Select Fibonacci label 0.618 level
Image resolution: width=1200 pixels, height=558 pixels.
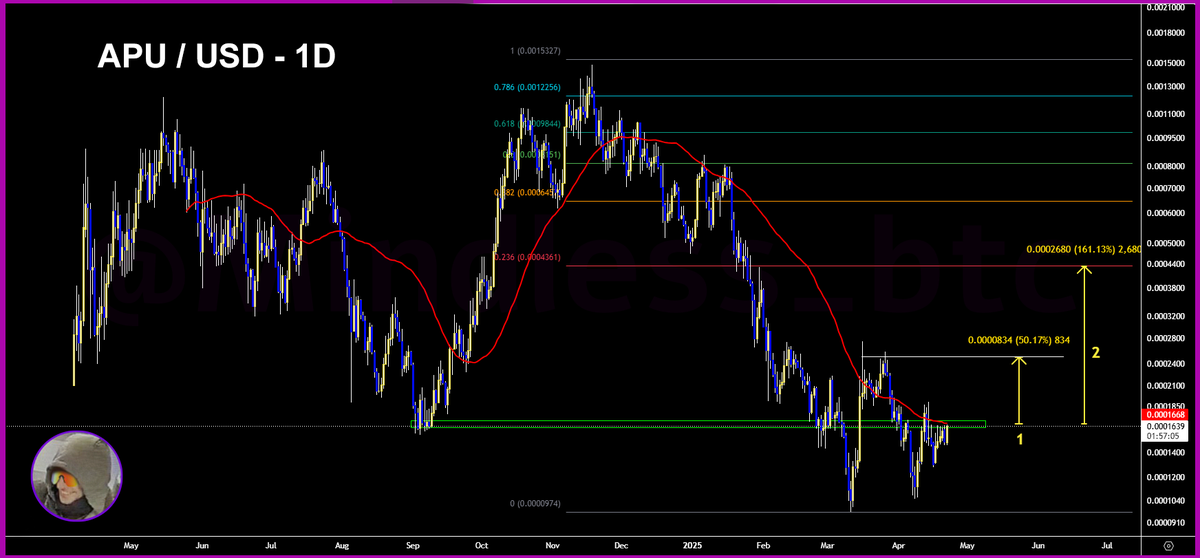[x=528, y=123]
